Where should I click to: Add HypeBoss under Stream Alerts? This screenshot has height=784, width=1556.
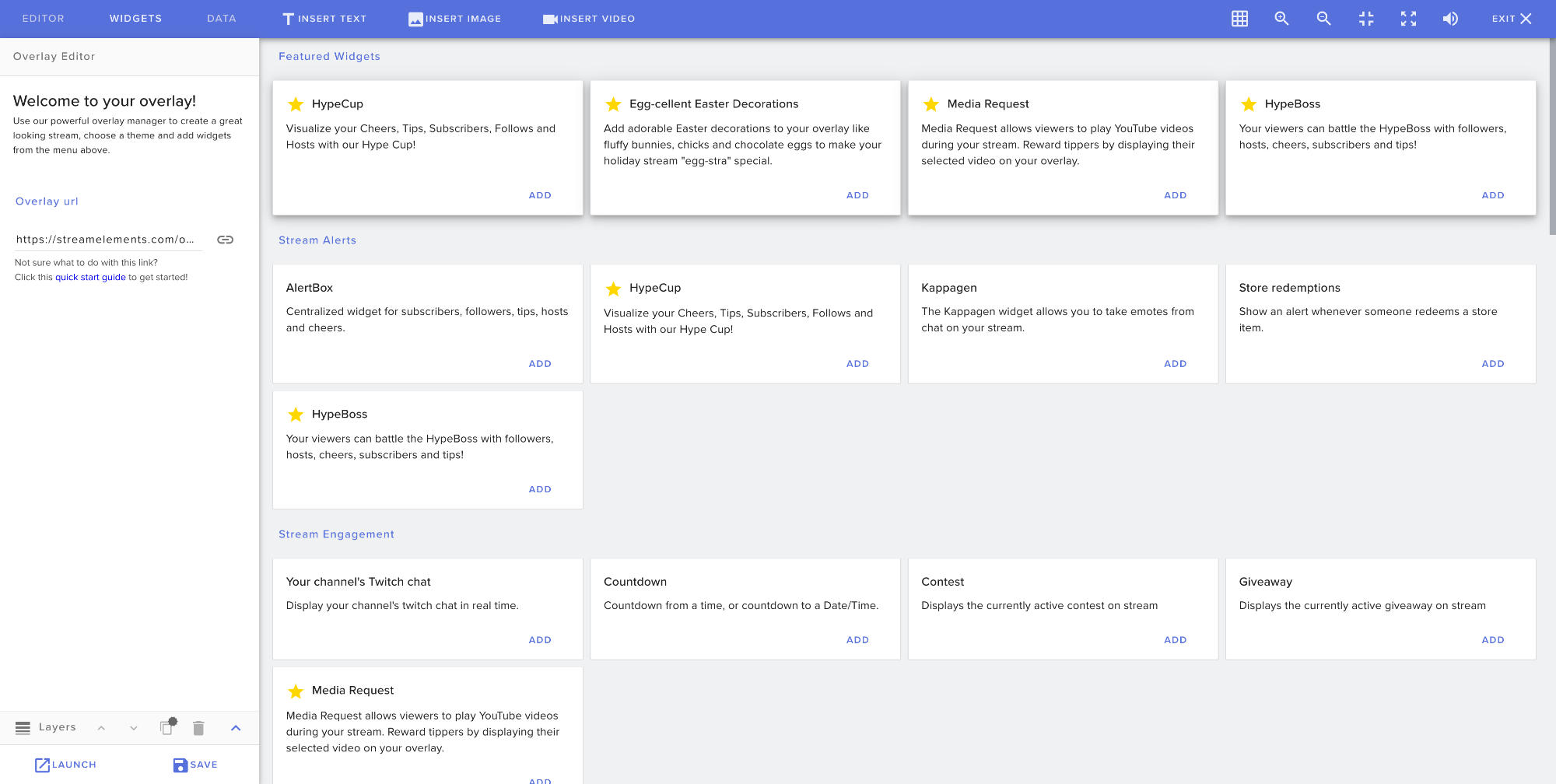click(540, 489)
